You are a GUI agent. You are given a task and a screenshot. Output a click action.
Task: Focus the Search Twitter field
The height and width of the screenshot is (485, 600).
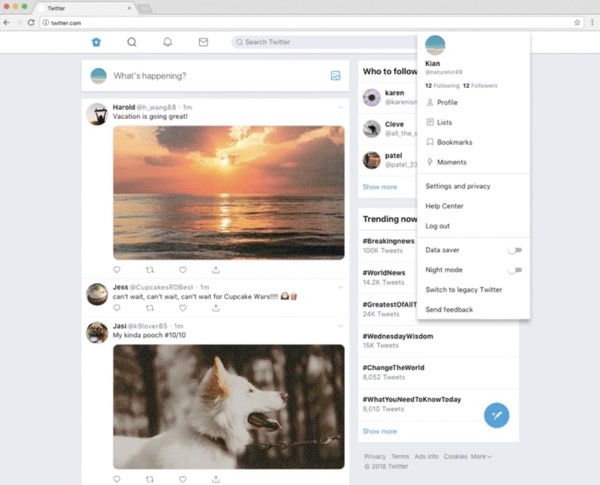click(323, 42)
